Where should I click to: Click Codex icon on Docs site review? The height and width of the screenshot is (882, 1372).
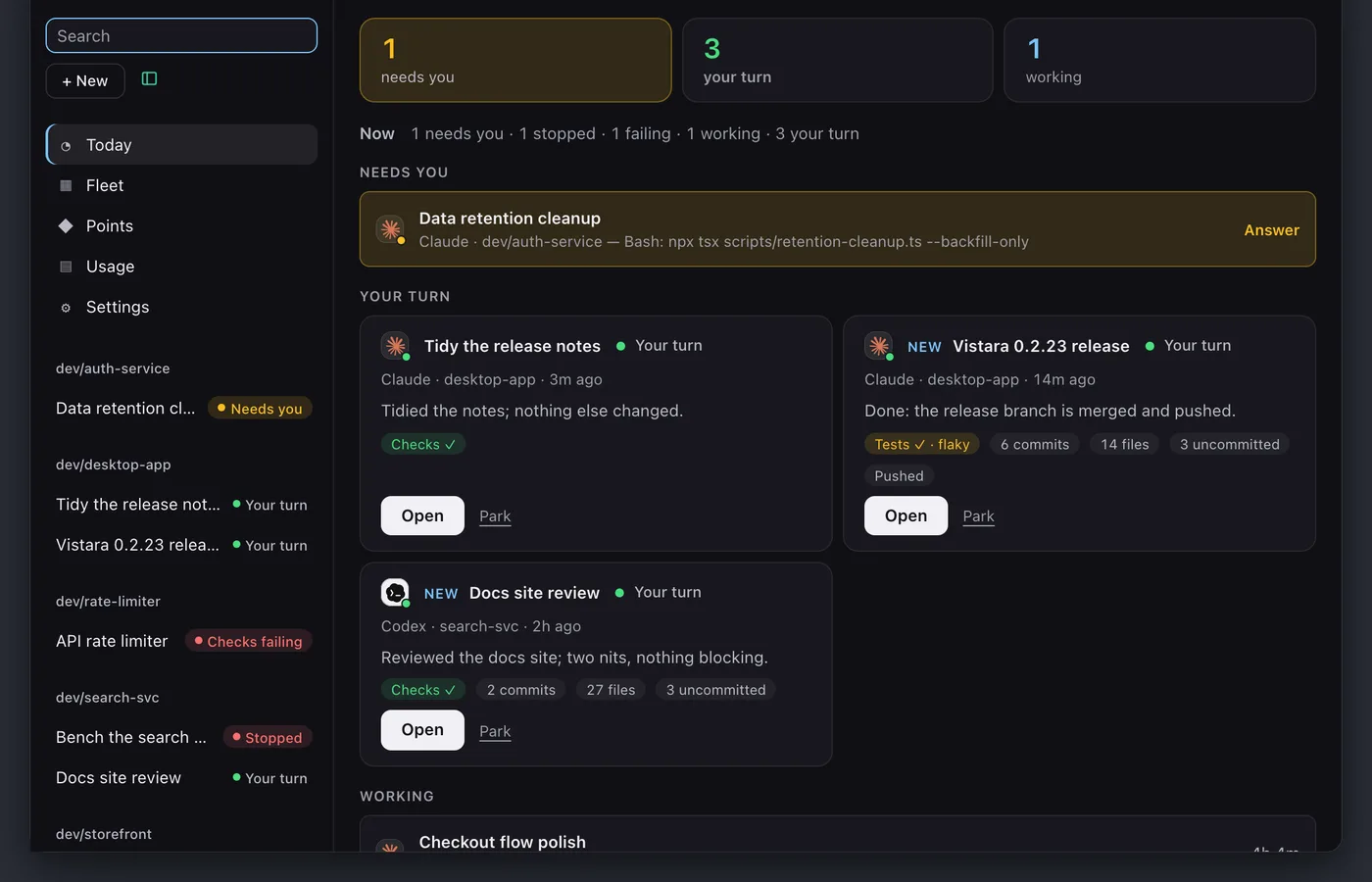395,592
